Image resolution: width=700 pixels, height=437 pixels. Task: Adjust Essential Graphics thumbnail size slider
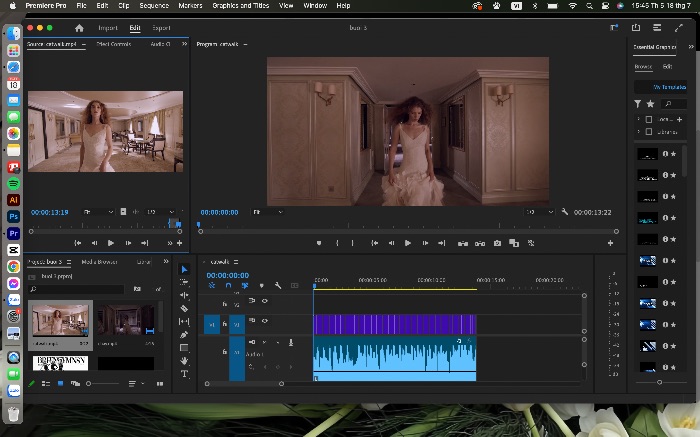tap(660, 383)
